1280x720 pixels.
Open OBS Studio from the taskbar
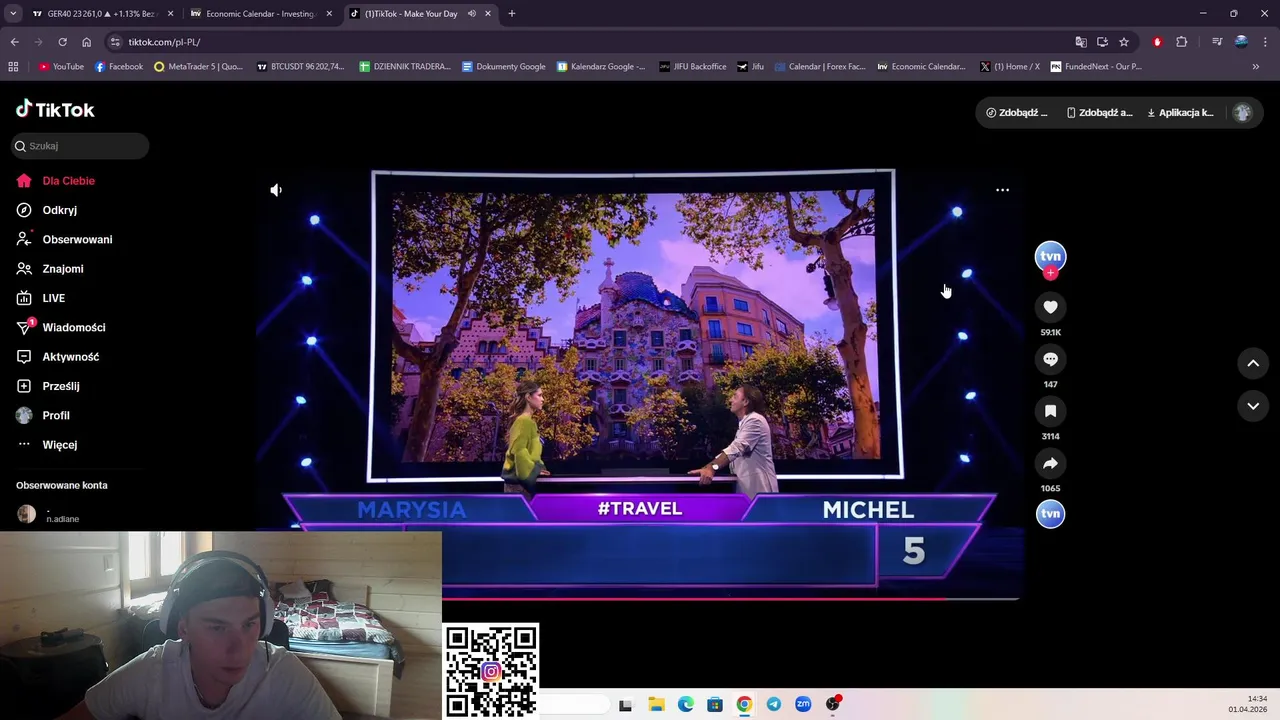pos(833,705)
